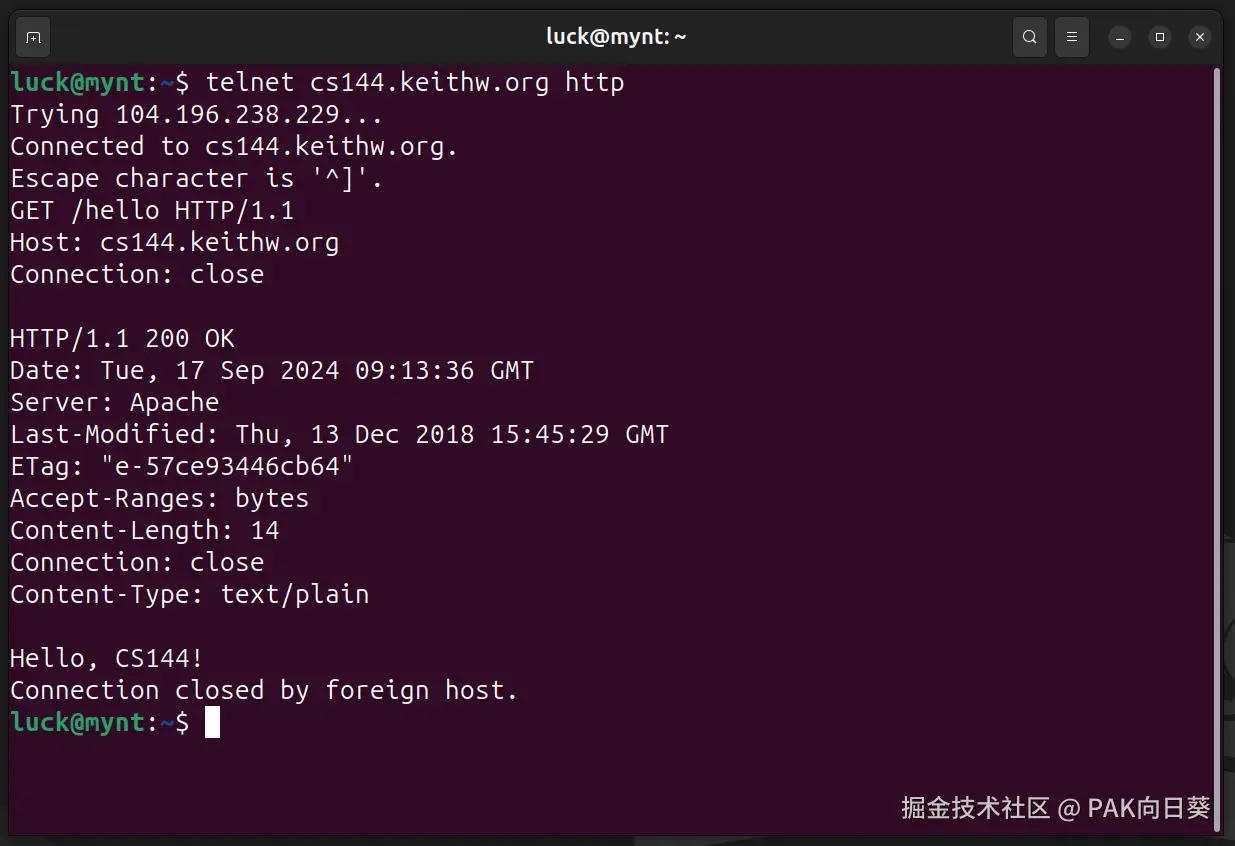Maximize the terminal window
Screen dimensions: 1235x846
[x=1160, y=38]
